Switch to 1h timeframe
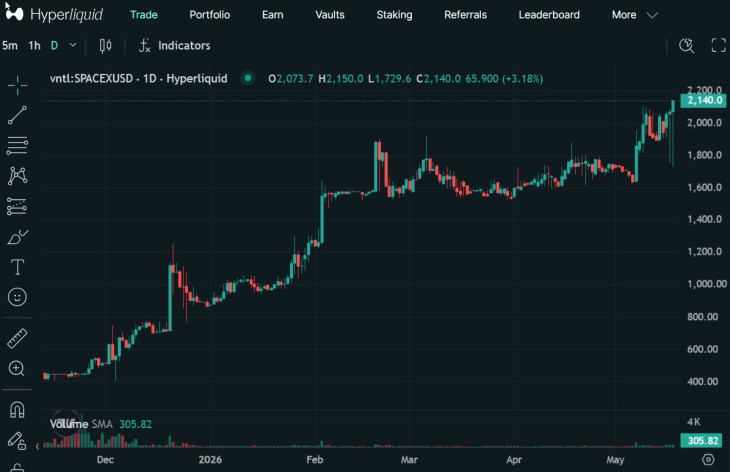The height and width of the screenshot is (472, 730). (34, 46)
